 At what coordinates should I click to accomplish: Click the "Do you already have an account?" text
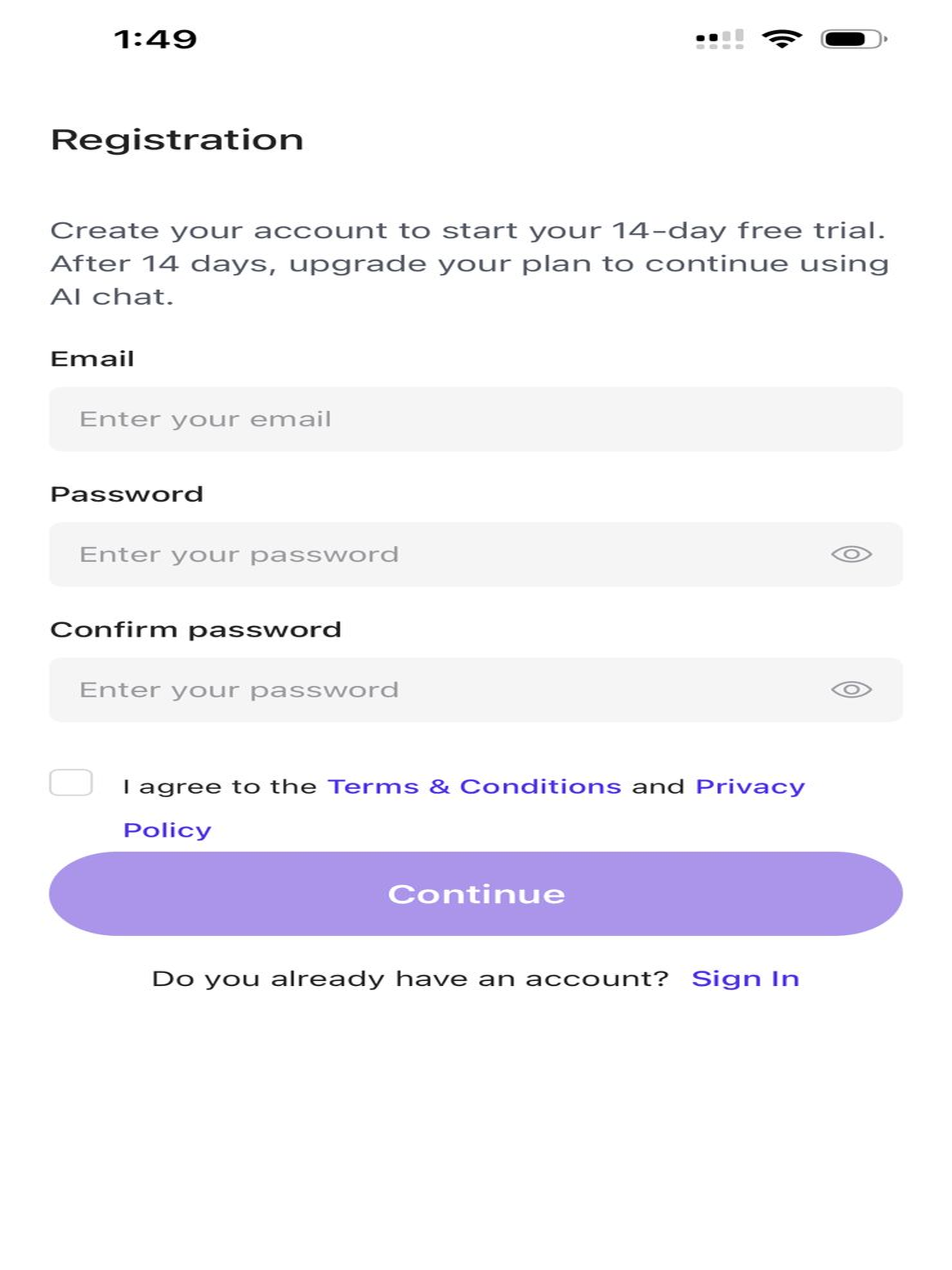pyautogui.click(x=411, y=979)
